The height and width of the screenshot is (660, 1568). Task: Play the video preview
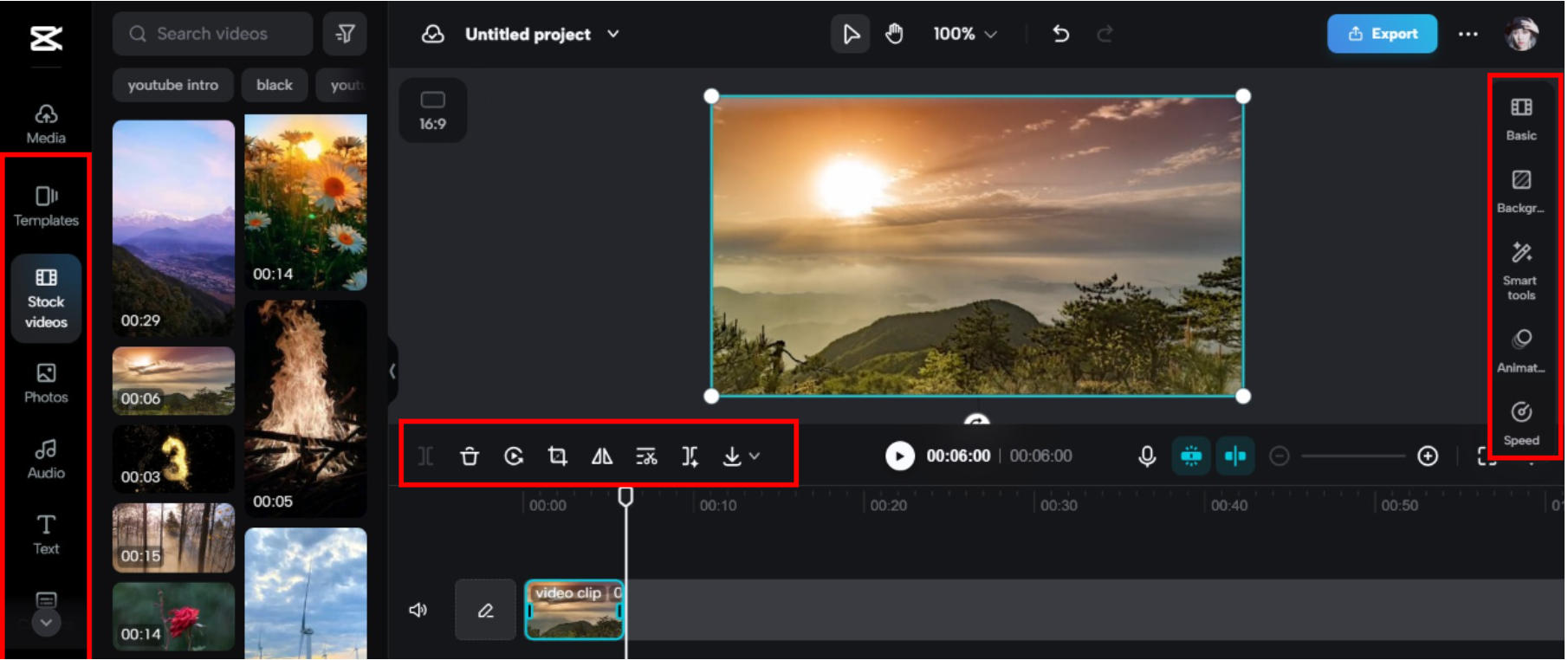(900, 456)
